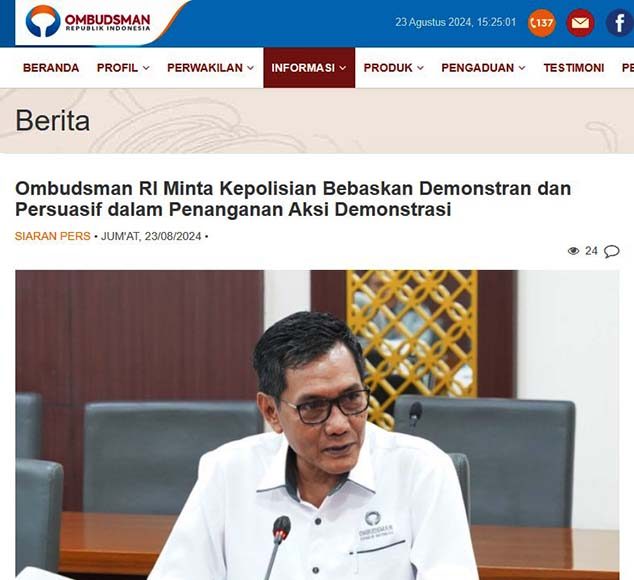Open the Testimoni menu item
634x580 pixels.
tap(574, 68)
